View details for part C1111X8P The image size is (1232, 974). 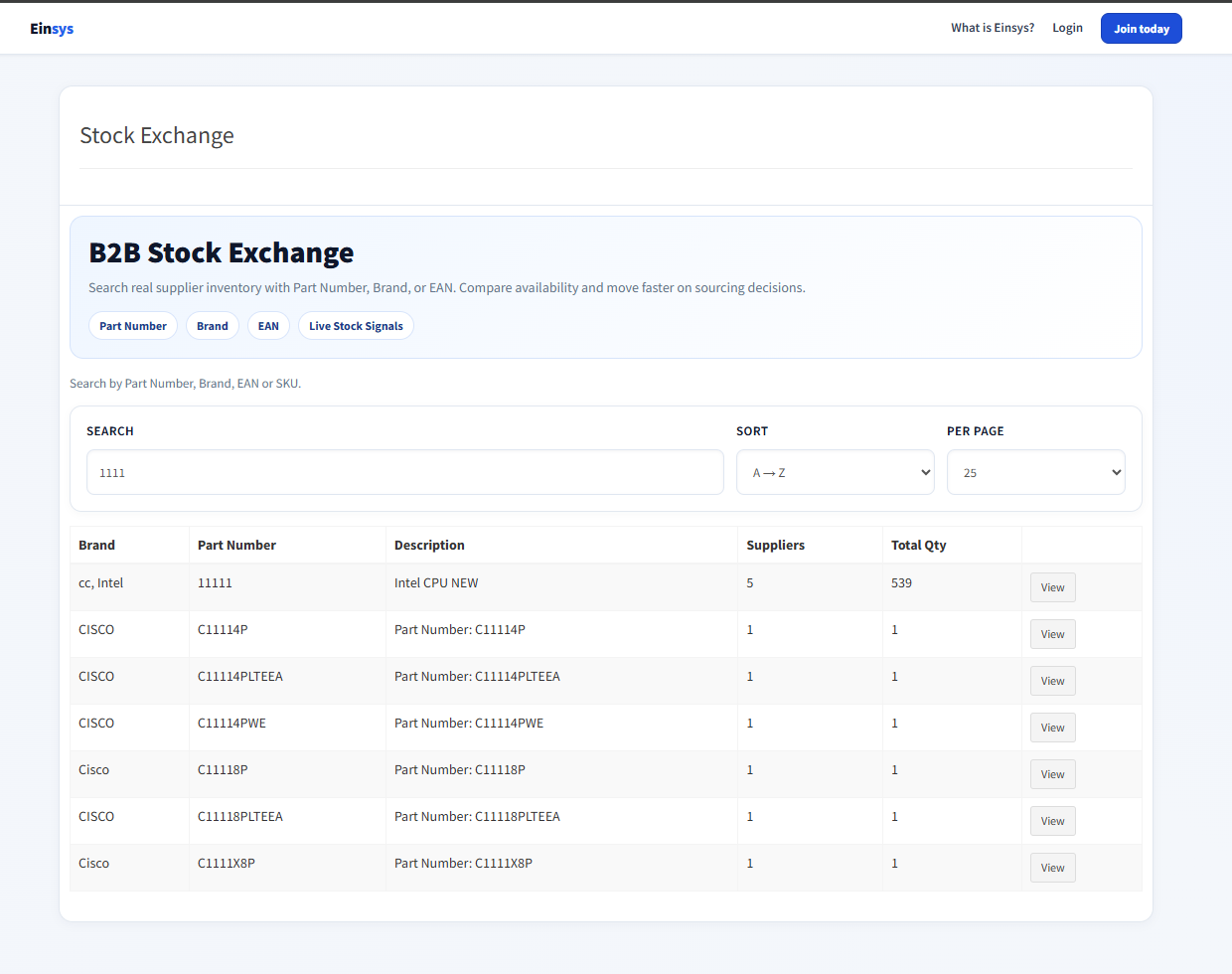(x=1052, y=868)
